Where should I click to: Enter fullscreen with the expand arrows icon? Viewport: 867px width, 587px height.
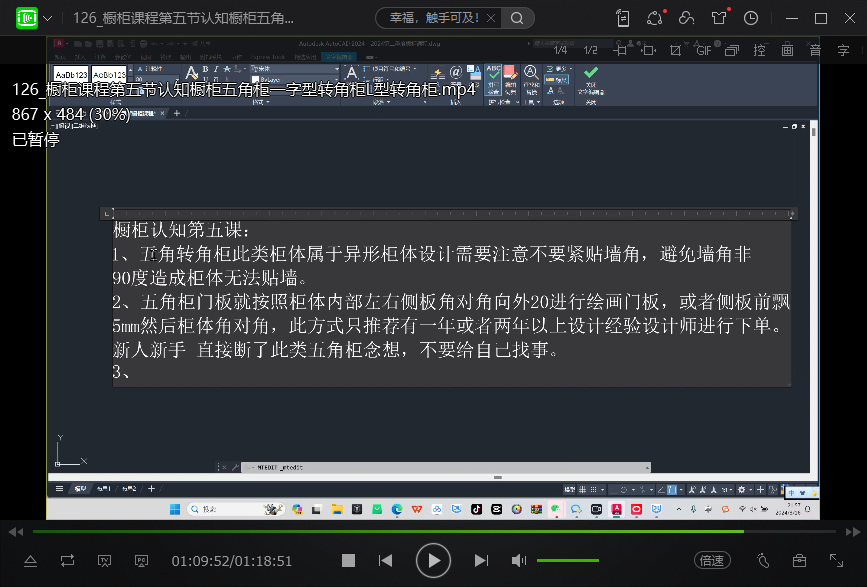tap(837, 561)
